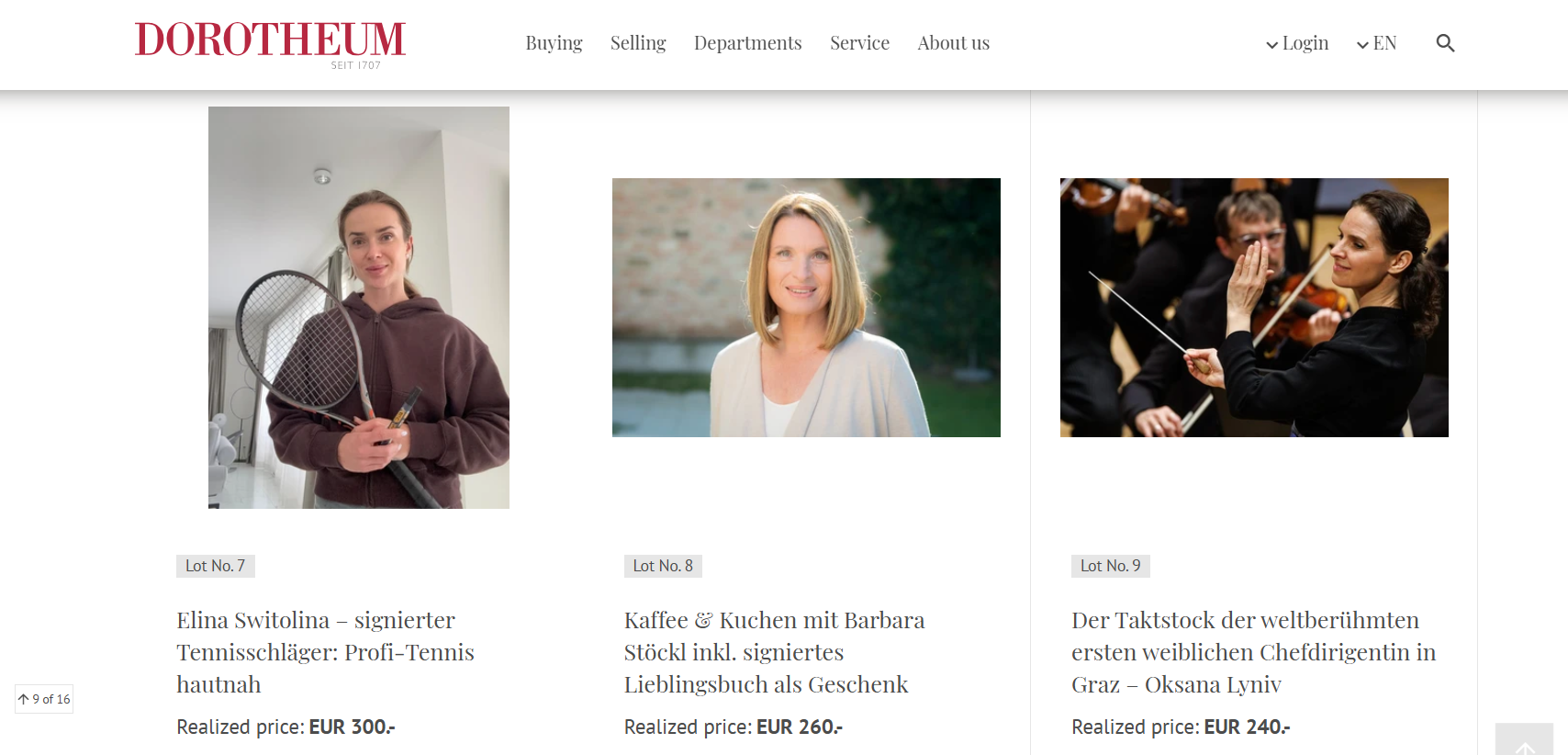This screenshot has height=755, width=1568.
Task: Open Elina Switolina signierter Tennisschläger title
Action: point(326,652)
